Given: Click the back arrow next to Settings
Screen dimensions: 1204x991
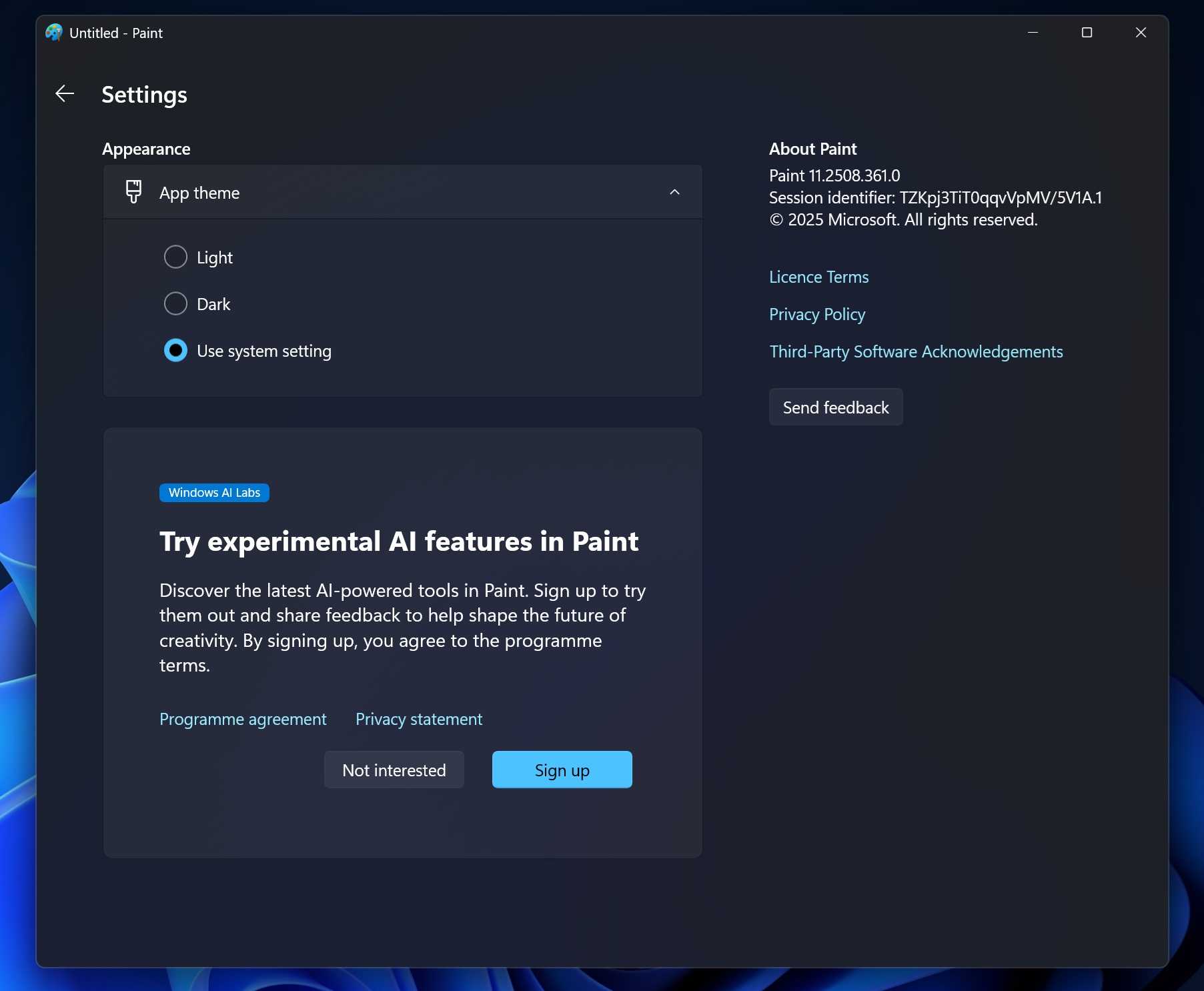Looking at the screenshot, I should coord(65,94).
